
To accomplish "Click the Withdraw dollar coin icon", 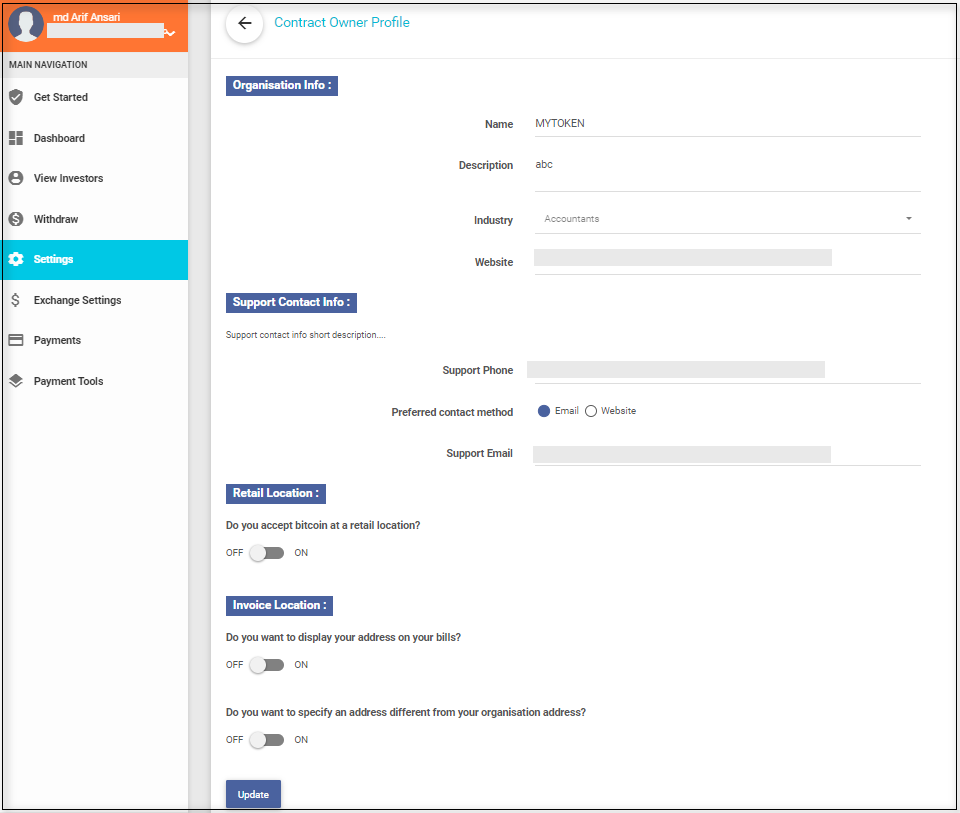I will coord(15,219).
